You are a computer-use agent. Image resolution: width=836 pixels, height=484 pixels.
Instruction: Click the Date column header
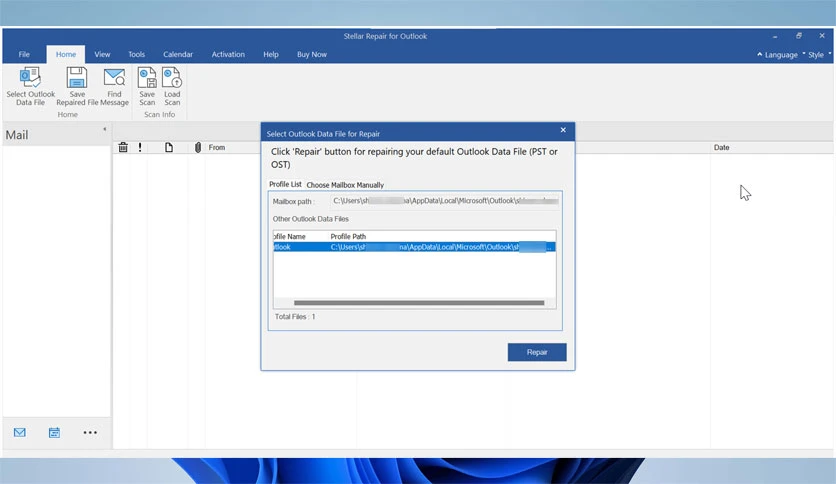[x=721, y=147]
